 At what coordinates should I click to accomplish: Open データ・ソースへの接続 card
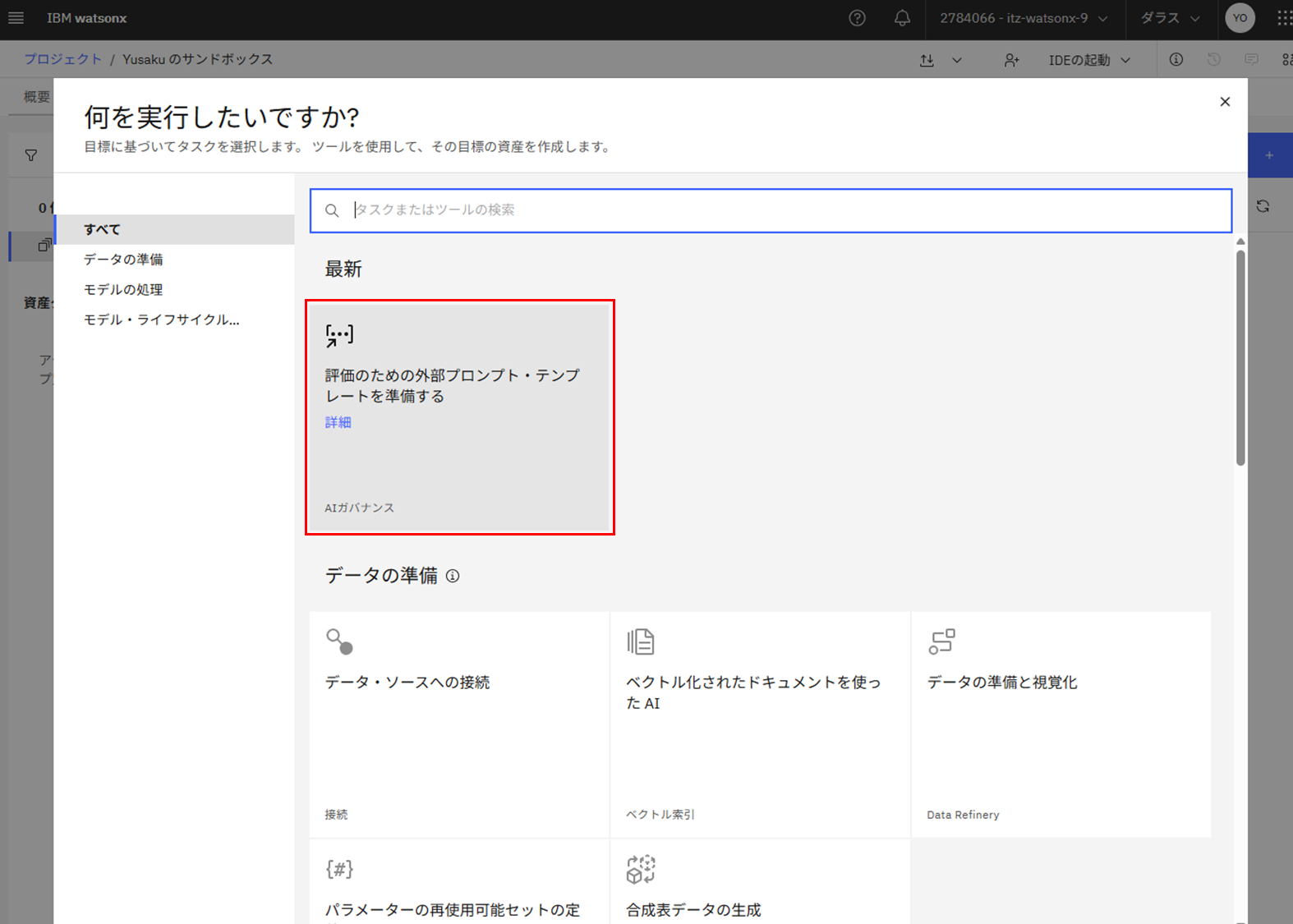click(x=459, y=724)
